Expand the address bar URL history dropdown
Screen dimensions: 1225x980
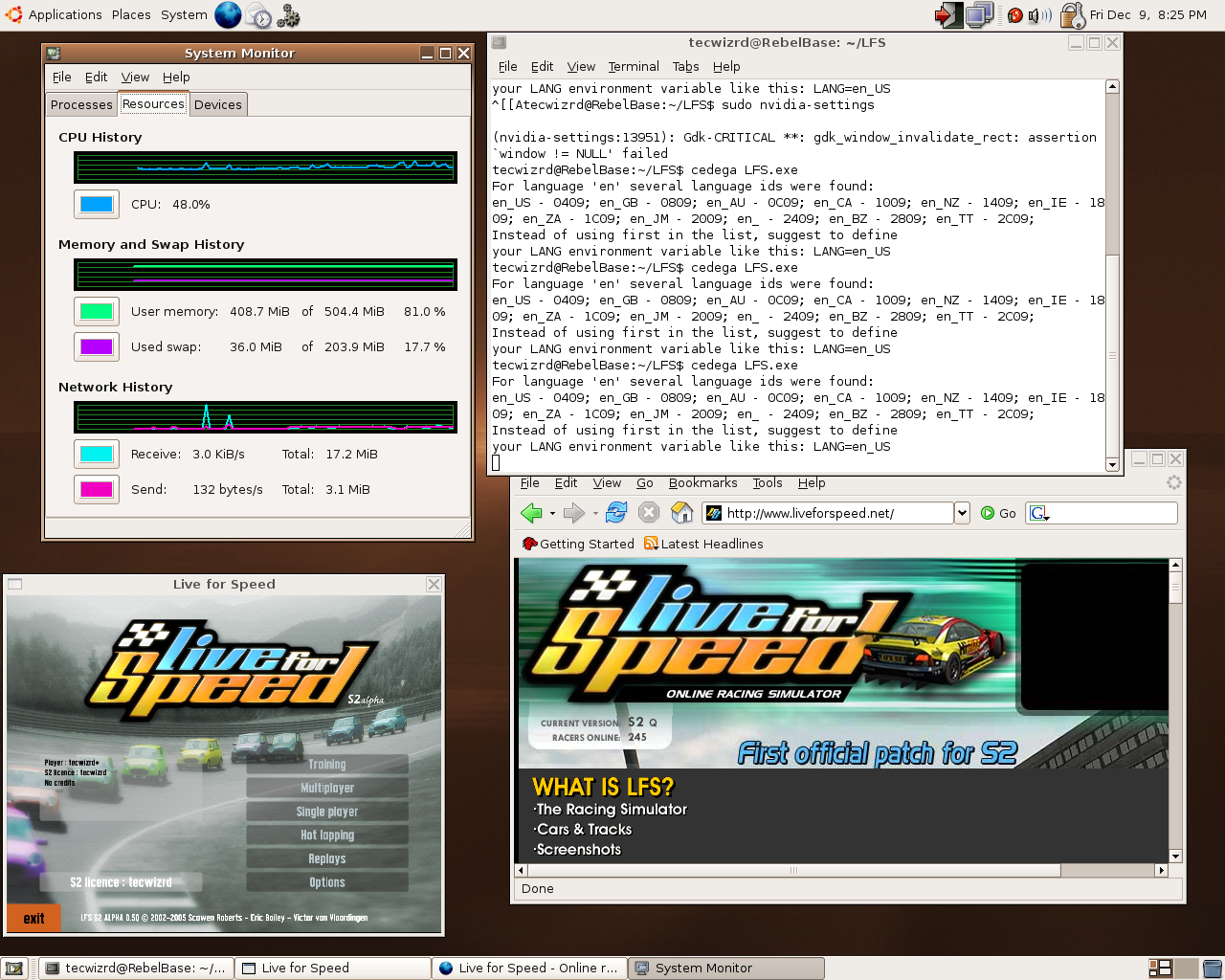point(962,513)
